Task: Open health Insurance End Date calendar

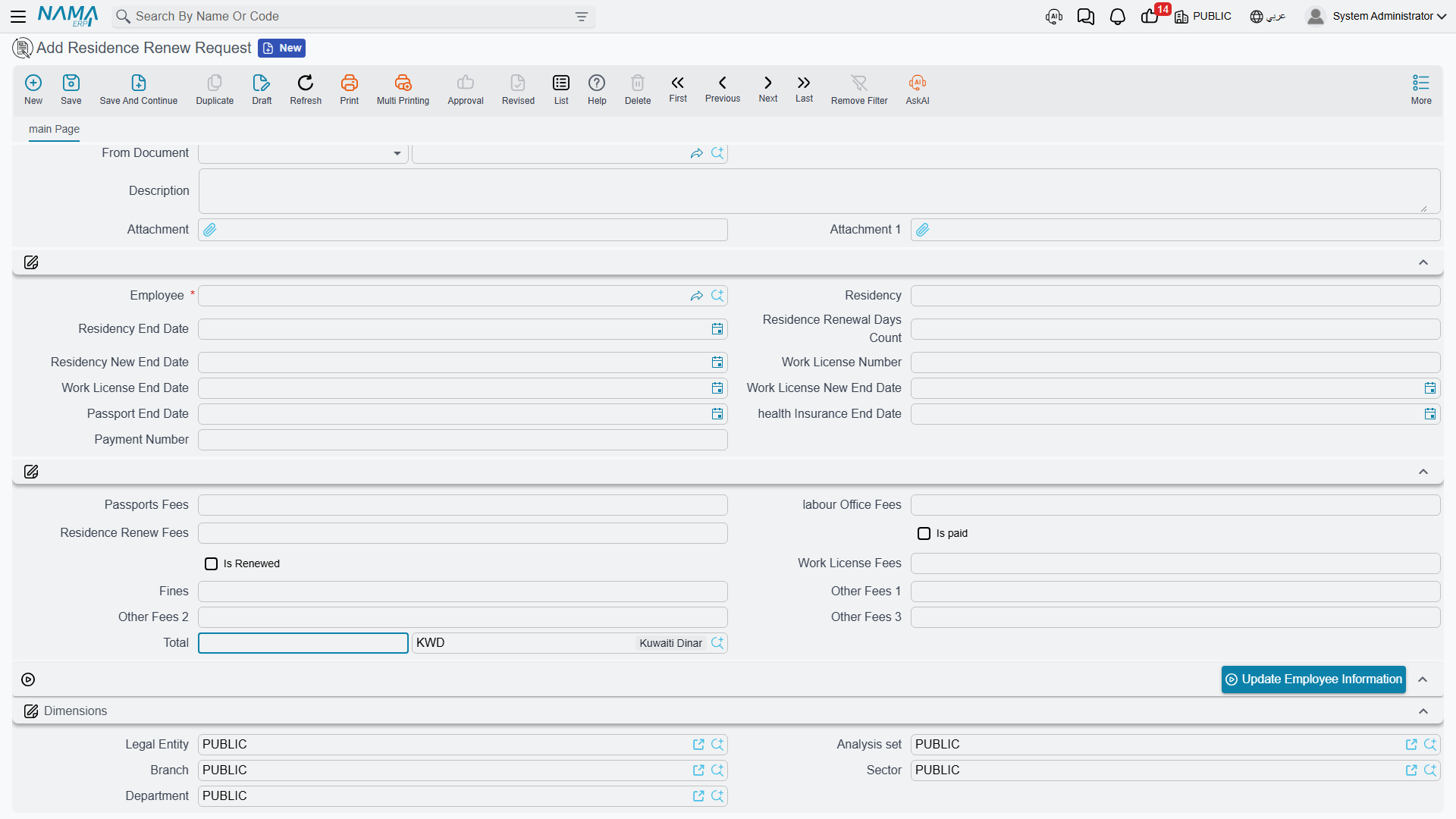Action: [x=1430, y=414]
